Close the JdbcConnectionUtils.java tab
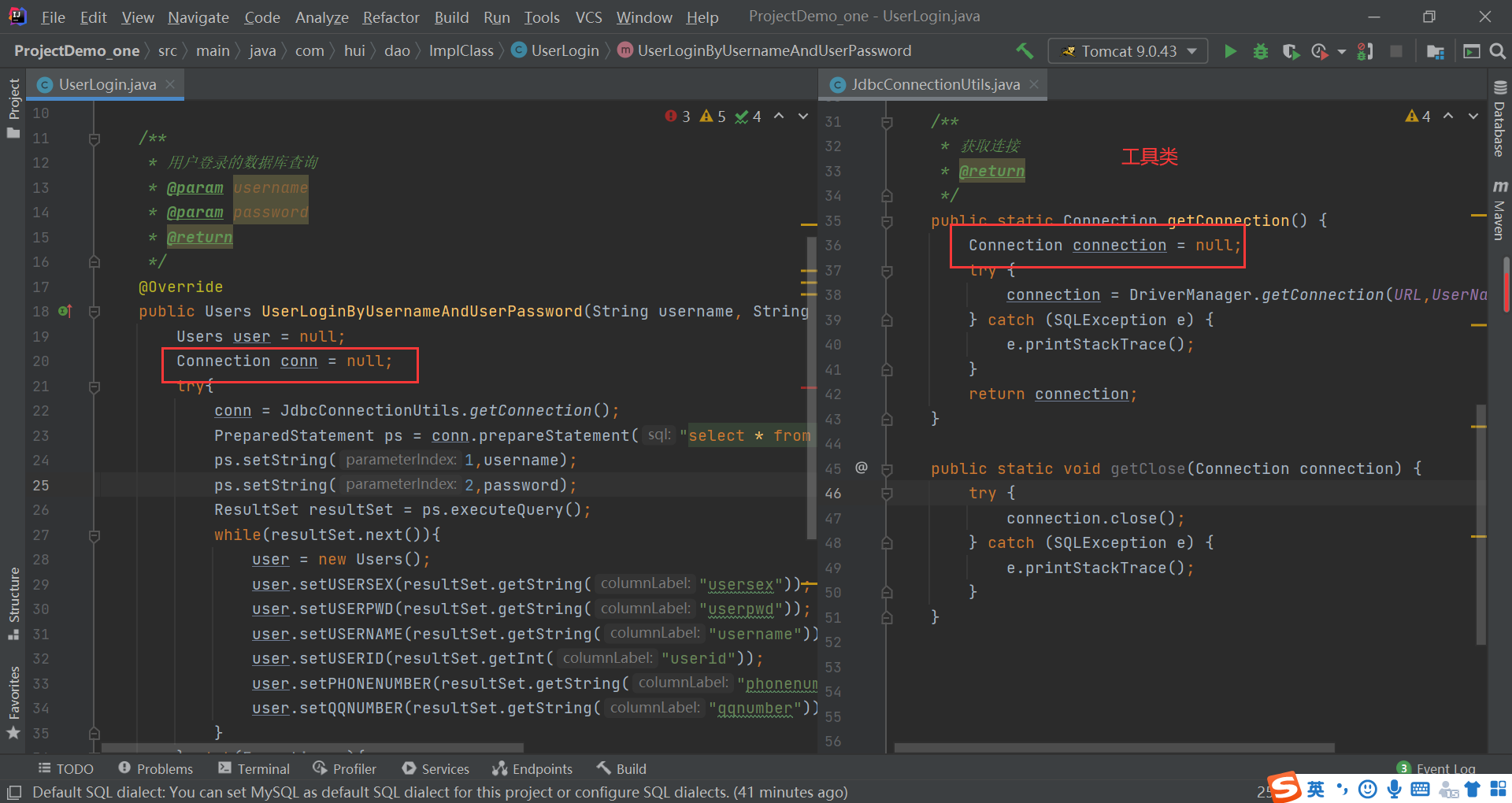This screenshot has height=803, width=1512. point(1034,84)
